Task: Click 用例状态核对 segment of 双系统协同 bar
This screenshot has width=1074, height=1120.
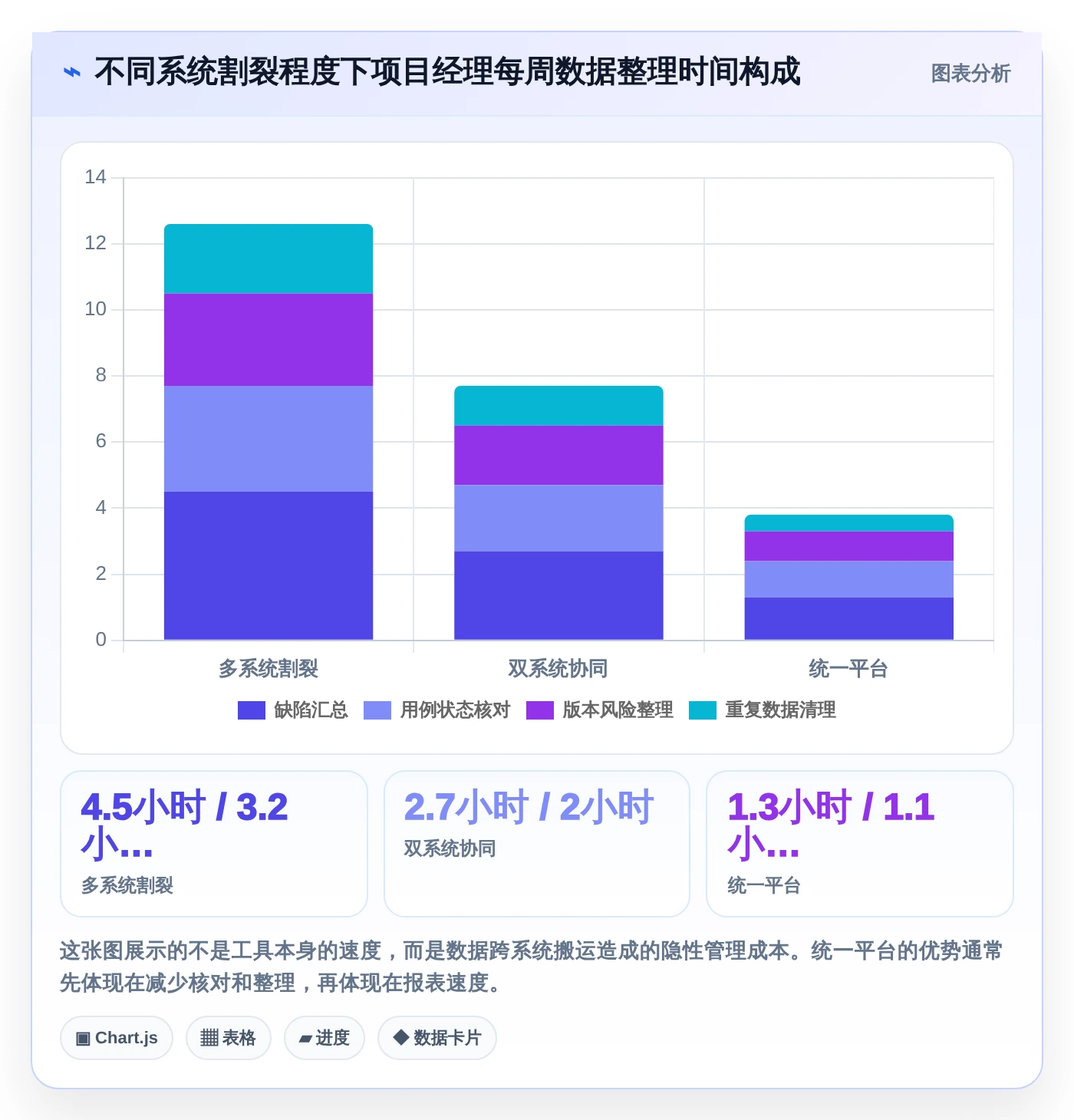Action: pyautogui.click(x=558, y=518)
